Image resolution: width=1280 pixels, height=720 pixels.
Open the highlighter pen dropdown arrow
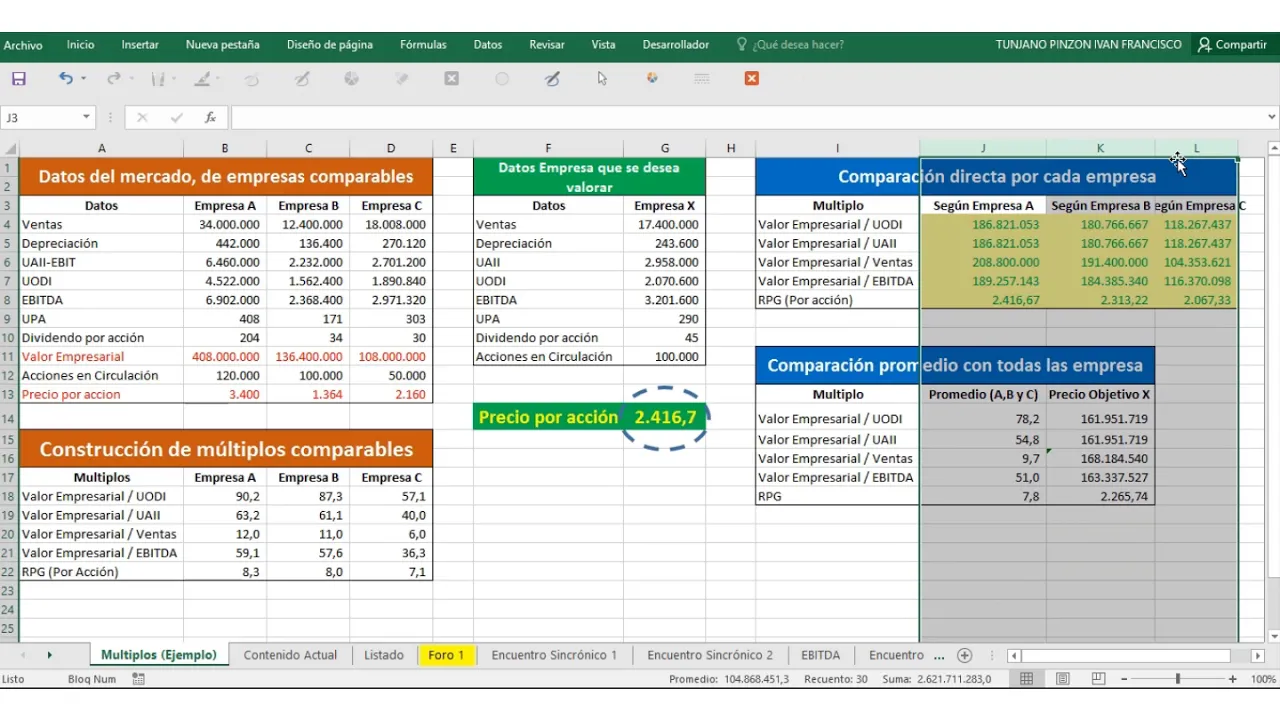(220, 78)
